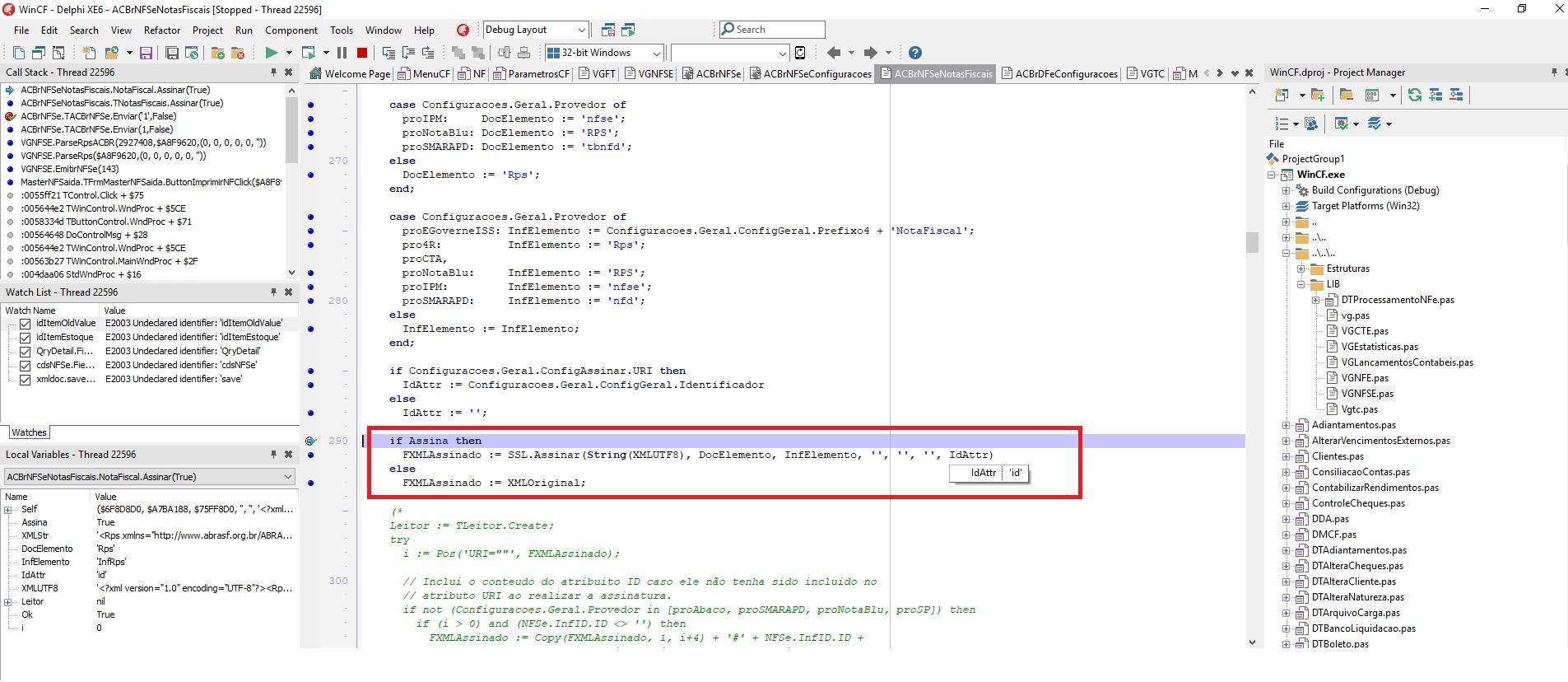The image size is (1568, 682).
Task: Toggle the cdsNFSe.Fie... watch checkbox
Action: pos(26,366)
